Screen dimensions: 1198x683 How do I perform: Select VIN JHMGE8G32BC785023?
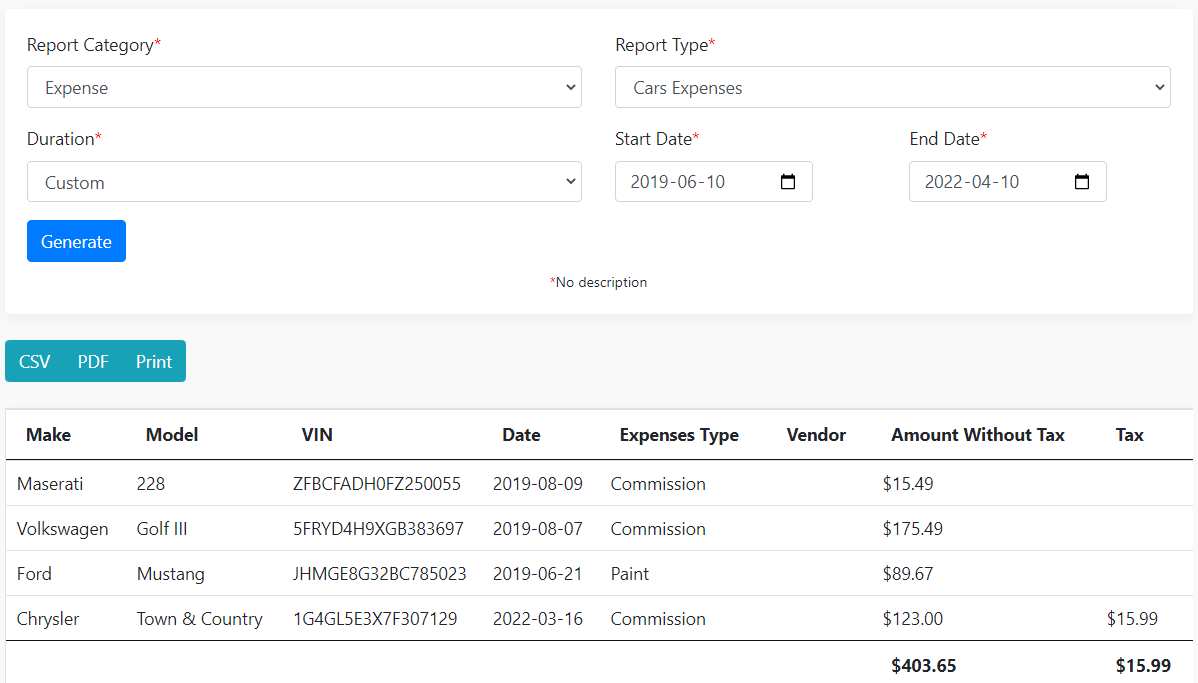tap(380, 574)
